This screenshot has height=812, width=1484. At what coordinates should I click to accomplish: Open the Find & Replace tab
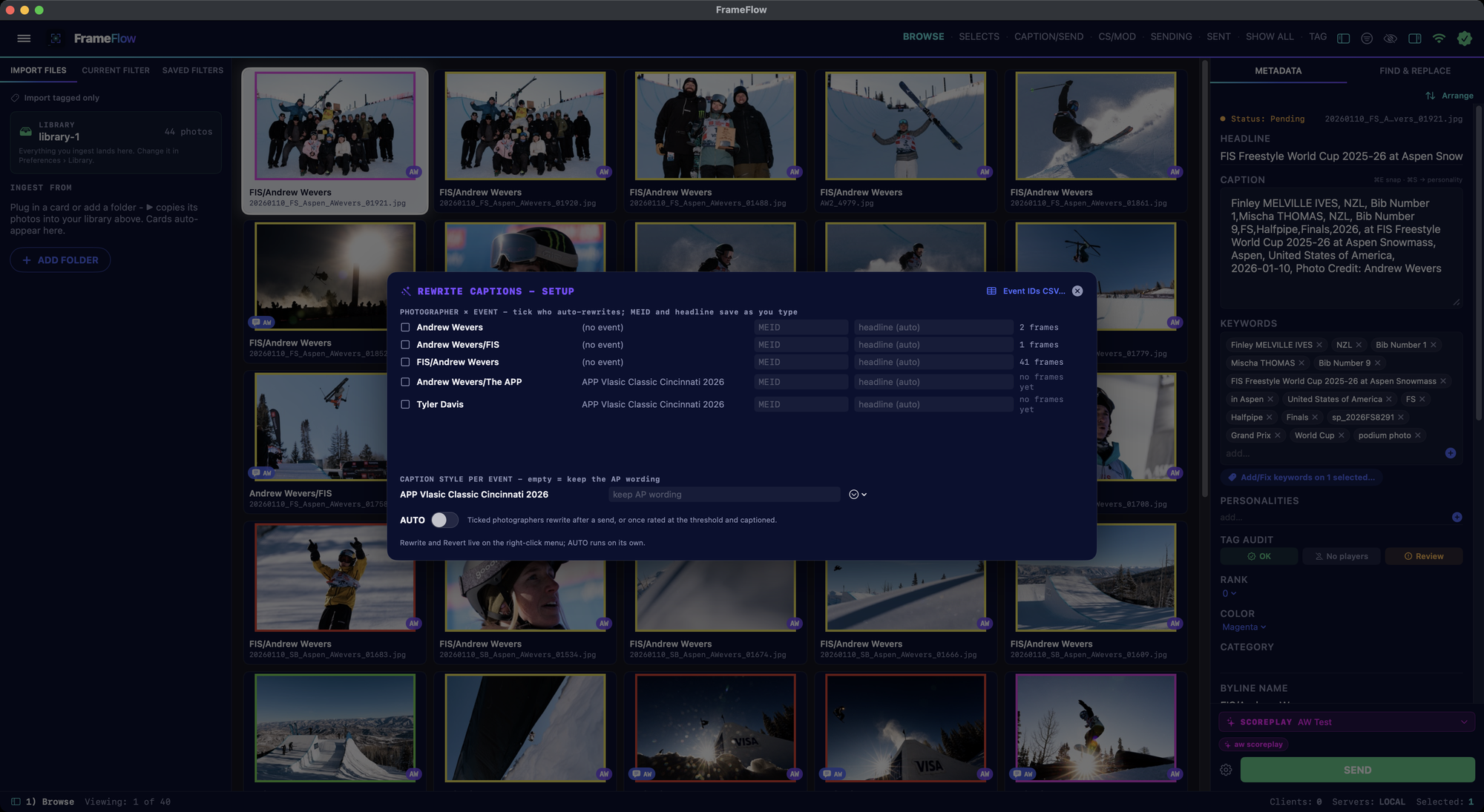tap(1415, 71)
